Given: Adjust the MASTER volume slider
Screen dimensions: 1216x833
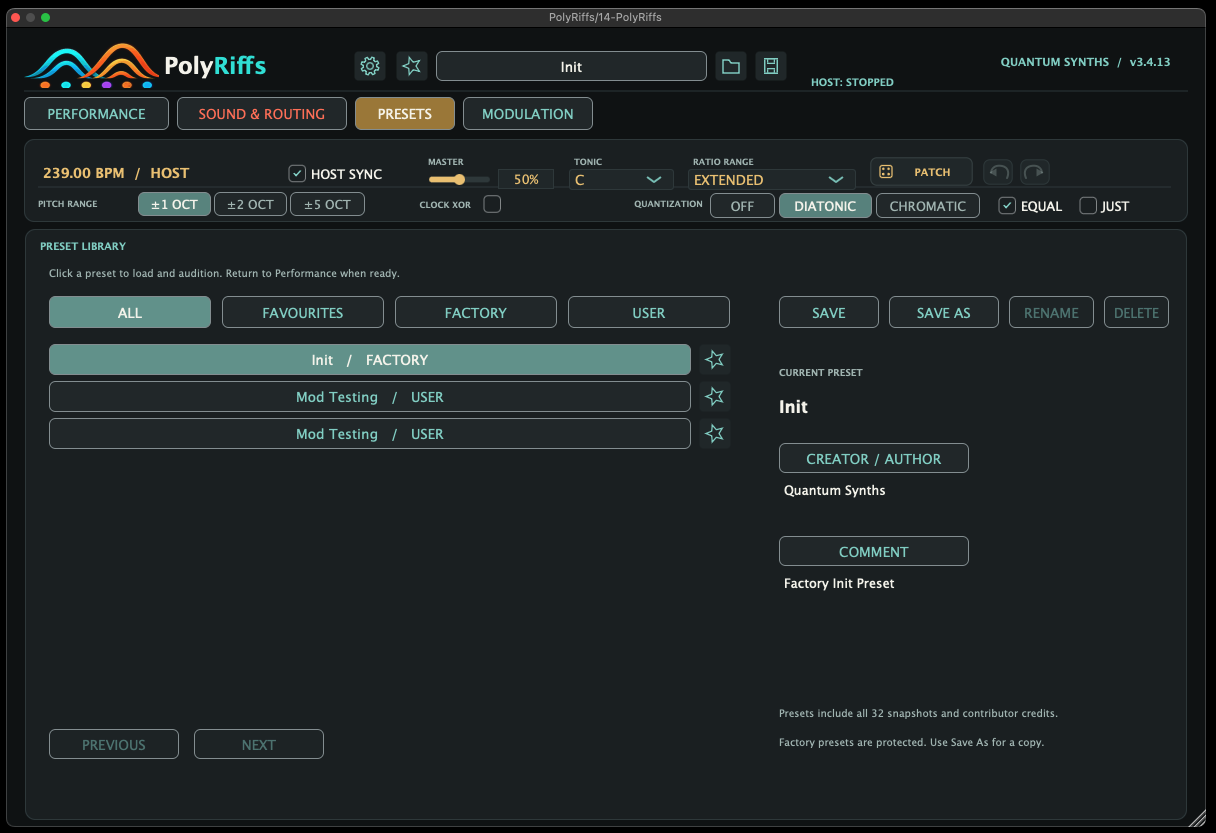Looking at the screenshot, I should 459,180.
